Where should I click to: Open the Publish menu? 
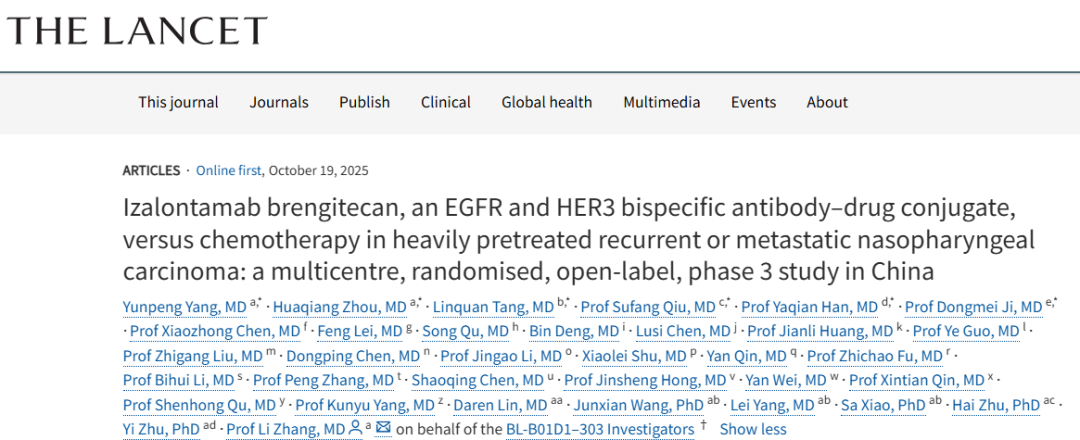pyautogui.click(x=364, y=102)
